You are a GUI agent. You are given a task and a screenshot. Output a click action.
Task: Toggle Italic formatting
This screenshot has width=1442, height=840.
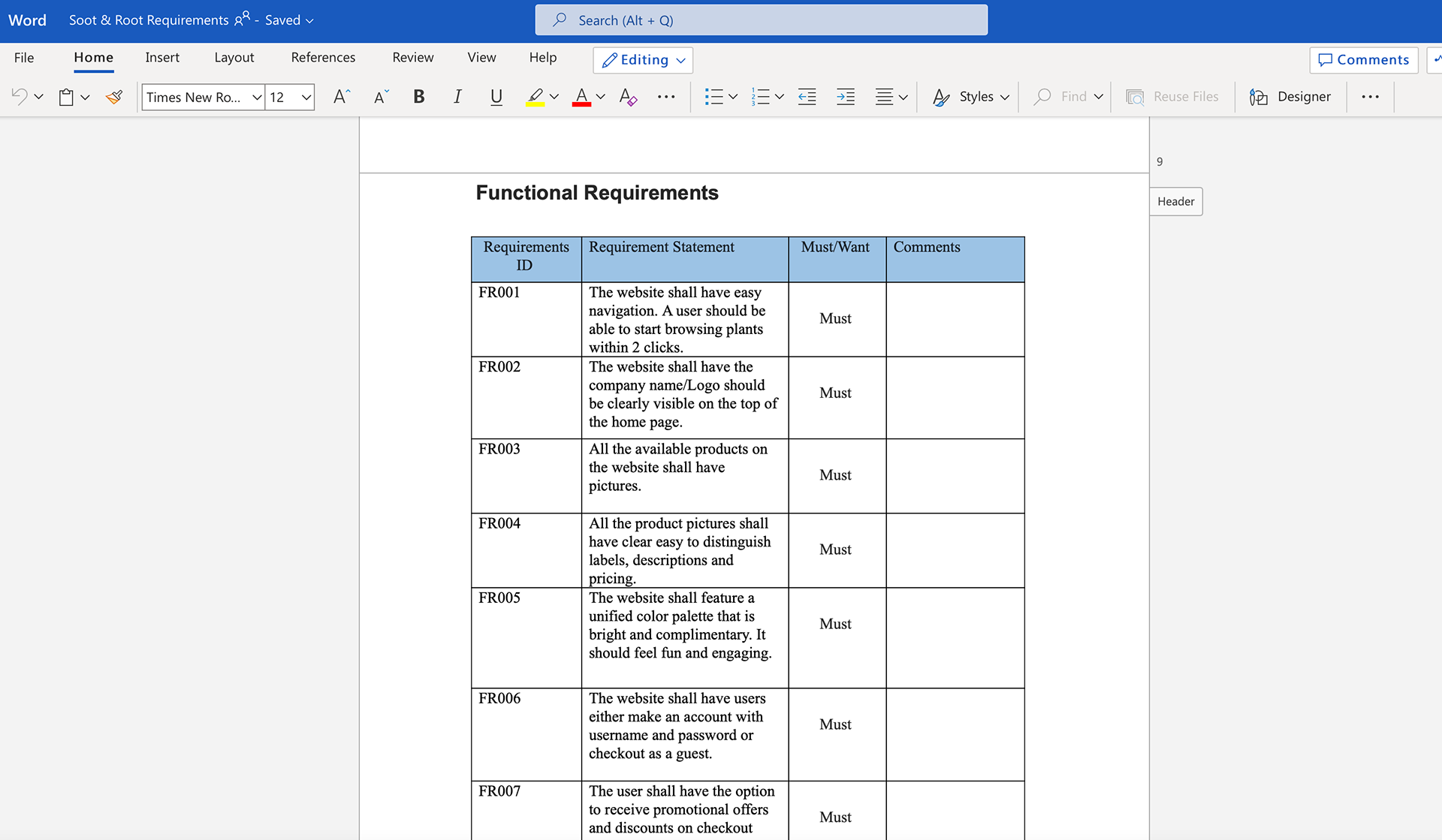(457, 97)
